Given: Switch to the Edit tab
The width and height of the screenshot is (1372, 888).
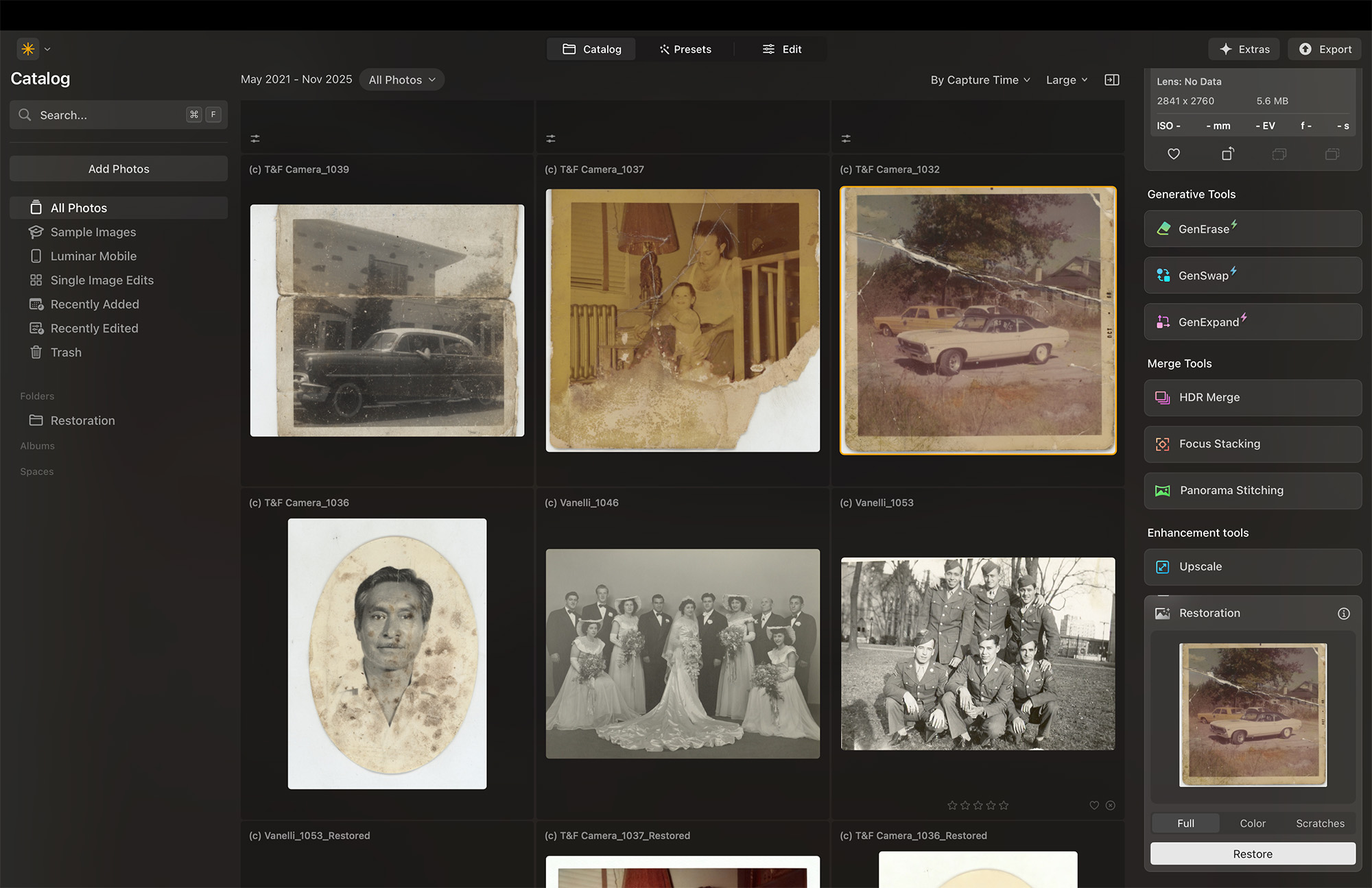Looking at the screenshot, I should click(781, 49).
